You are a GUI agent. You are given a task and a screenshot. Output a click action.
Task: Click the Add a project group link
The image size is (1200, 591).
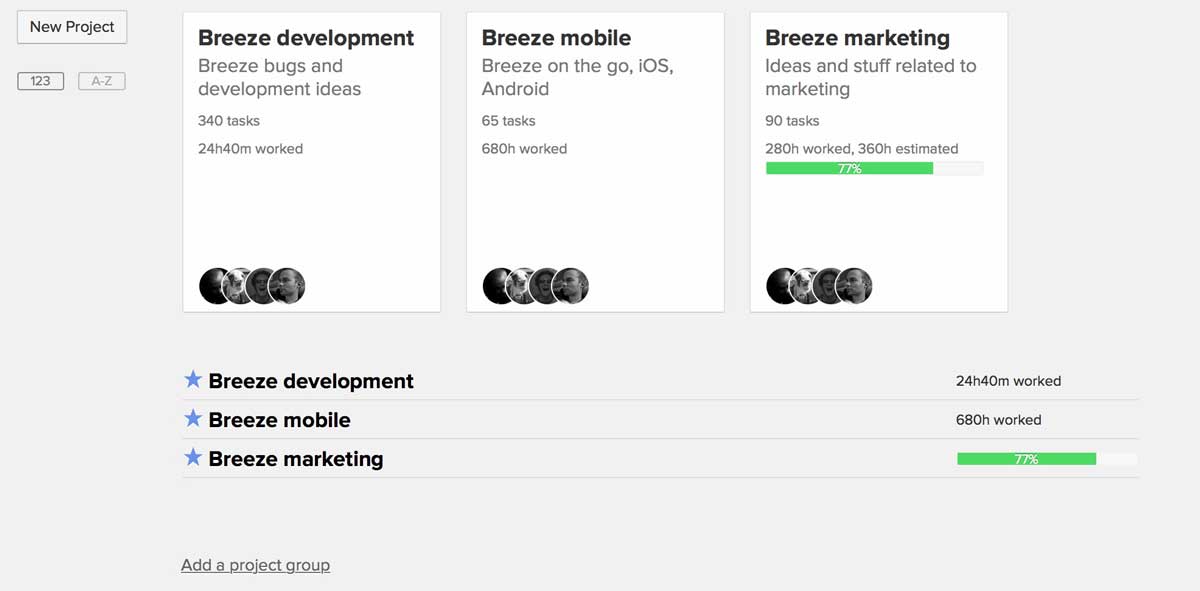(x=255, y=565)
